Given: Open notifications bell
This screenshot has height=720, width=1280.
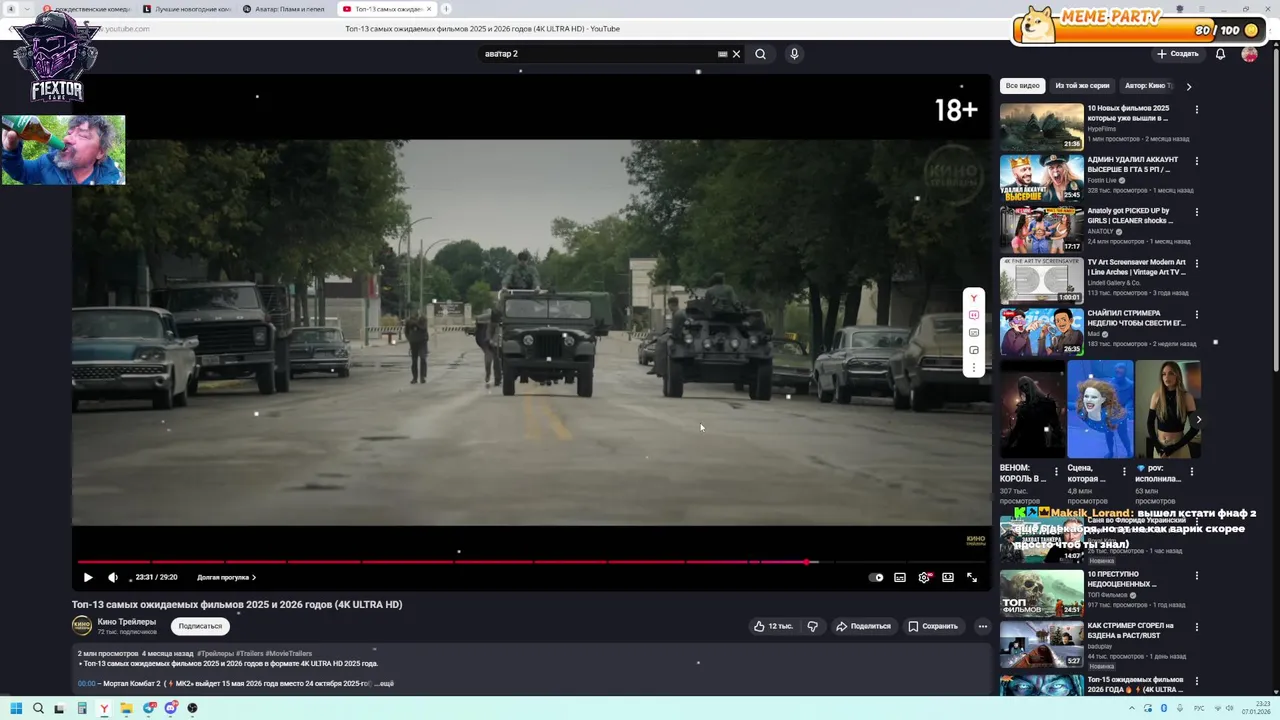Looking at the screenshot, I should pyautogui.click(x=1220, y=54).
